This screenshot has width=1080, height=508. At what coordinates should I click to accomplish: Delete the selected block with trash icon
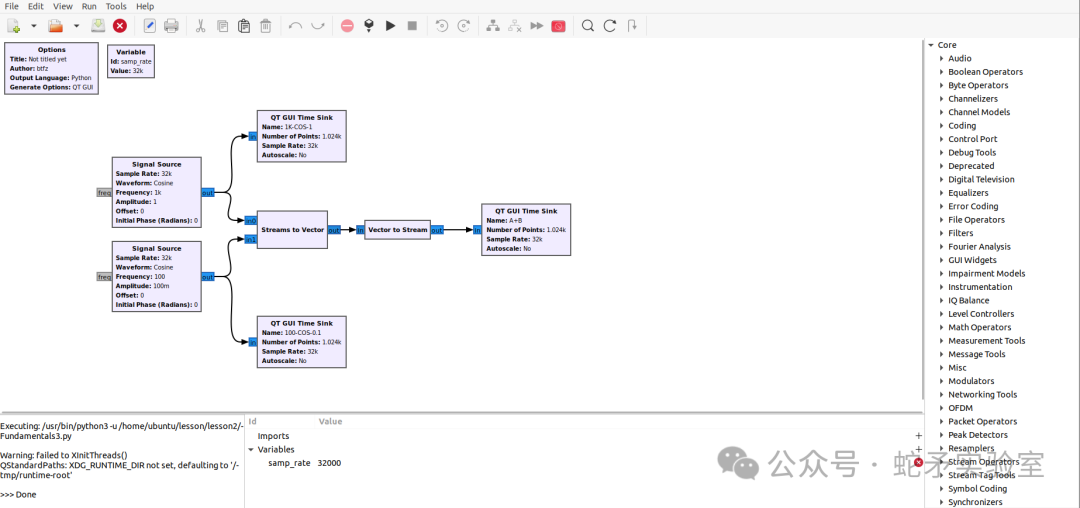[x=265, y=26]
